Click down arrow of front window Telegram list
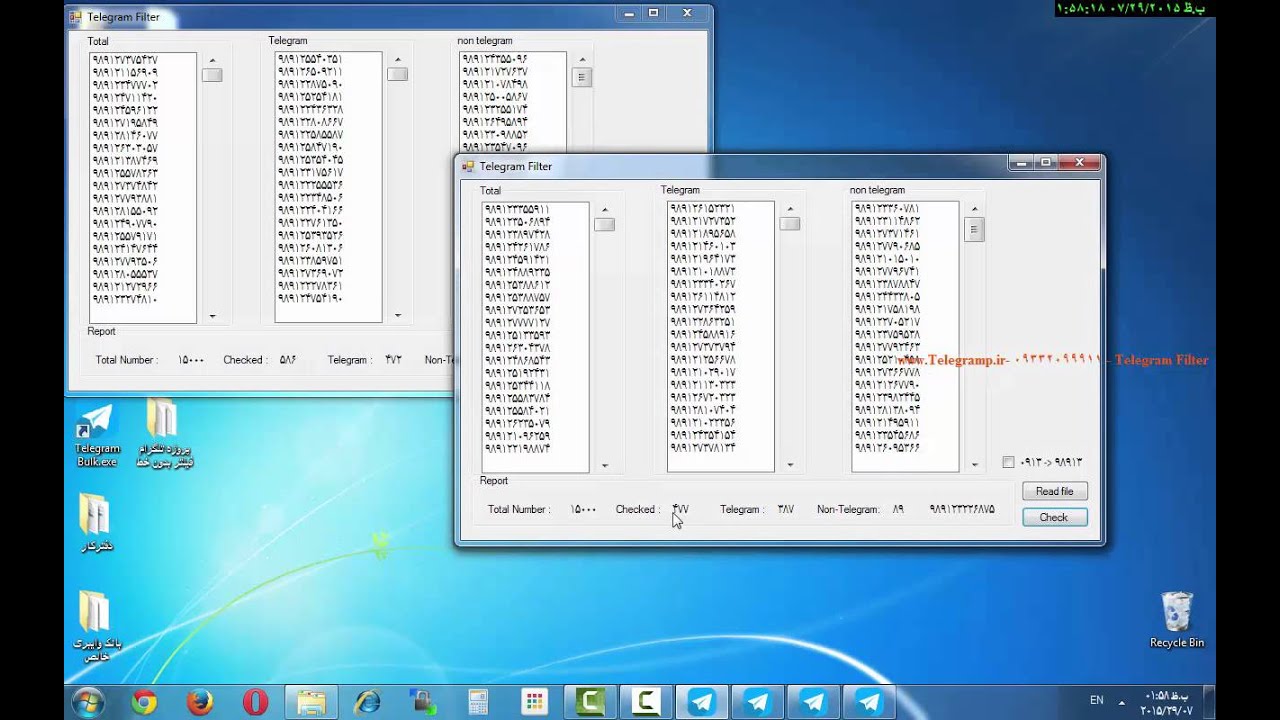Screen dimensions: 1280x720 click(790, 465)
